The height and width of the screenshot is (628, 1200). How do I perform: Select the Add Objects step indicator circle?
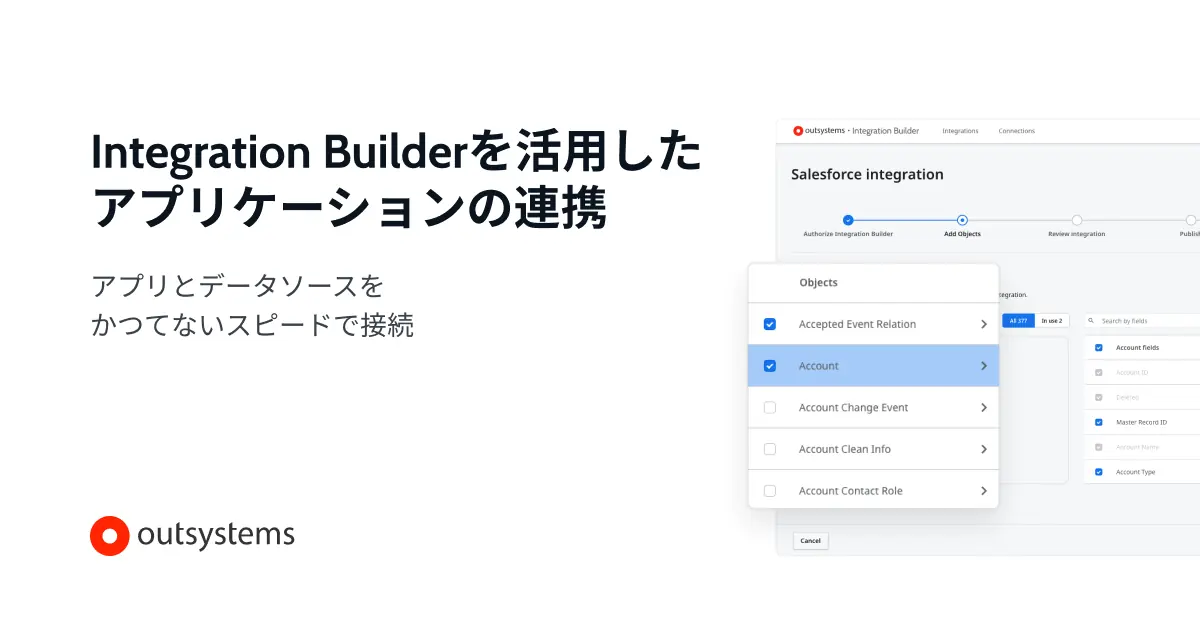pos(962,220)
